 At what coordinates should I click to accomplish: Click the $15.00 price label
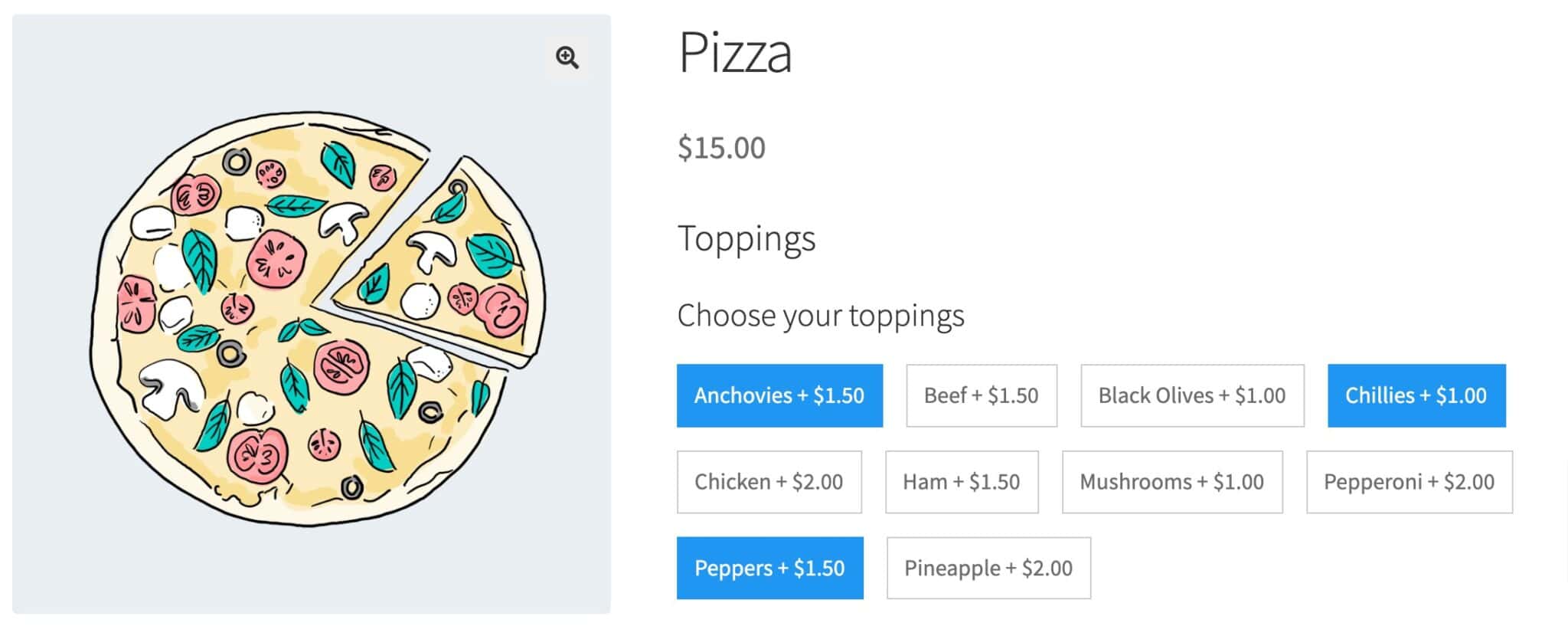(720, 147)
